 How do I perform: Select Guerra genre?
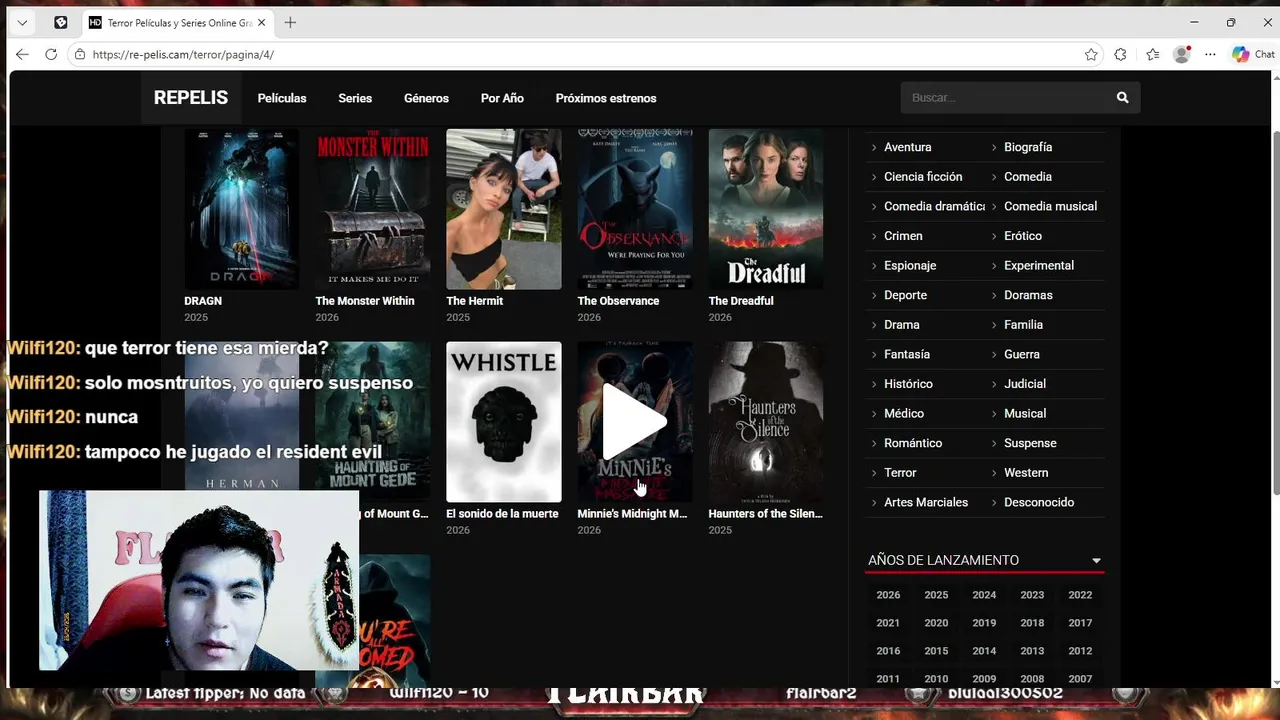[1022, 354]
